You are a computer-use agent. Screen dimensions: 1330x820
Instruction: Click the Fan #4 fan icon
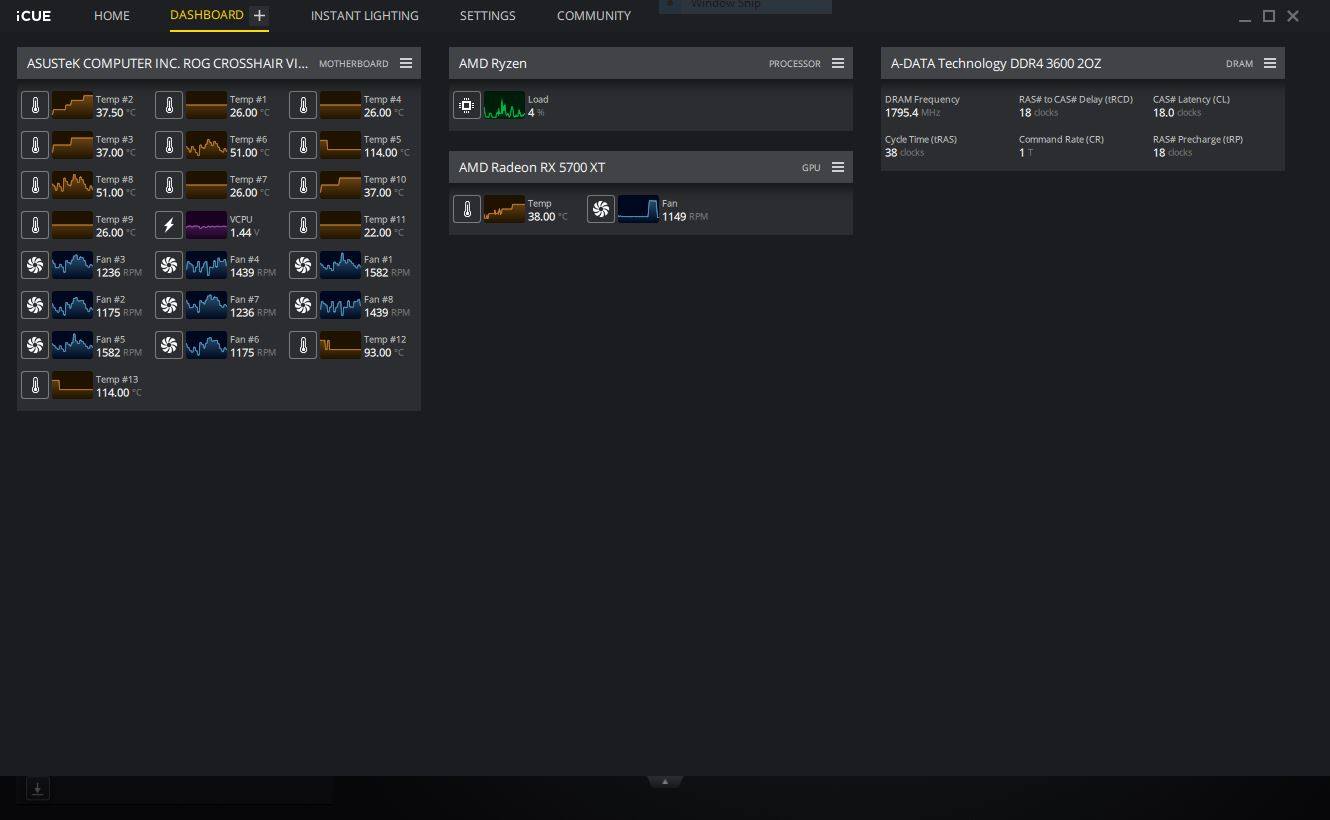pyautogui.click(x=169, y=265)
